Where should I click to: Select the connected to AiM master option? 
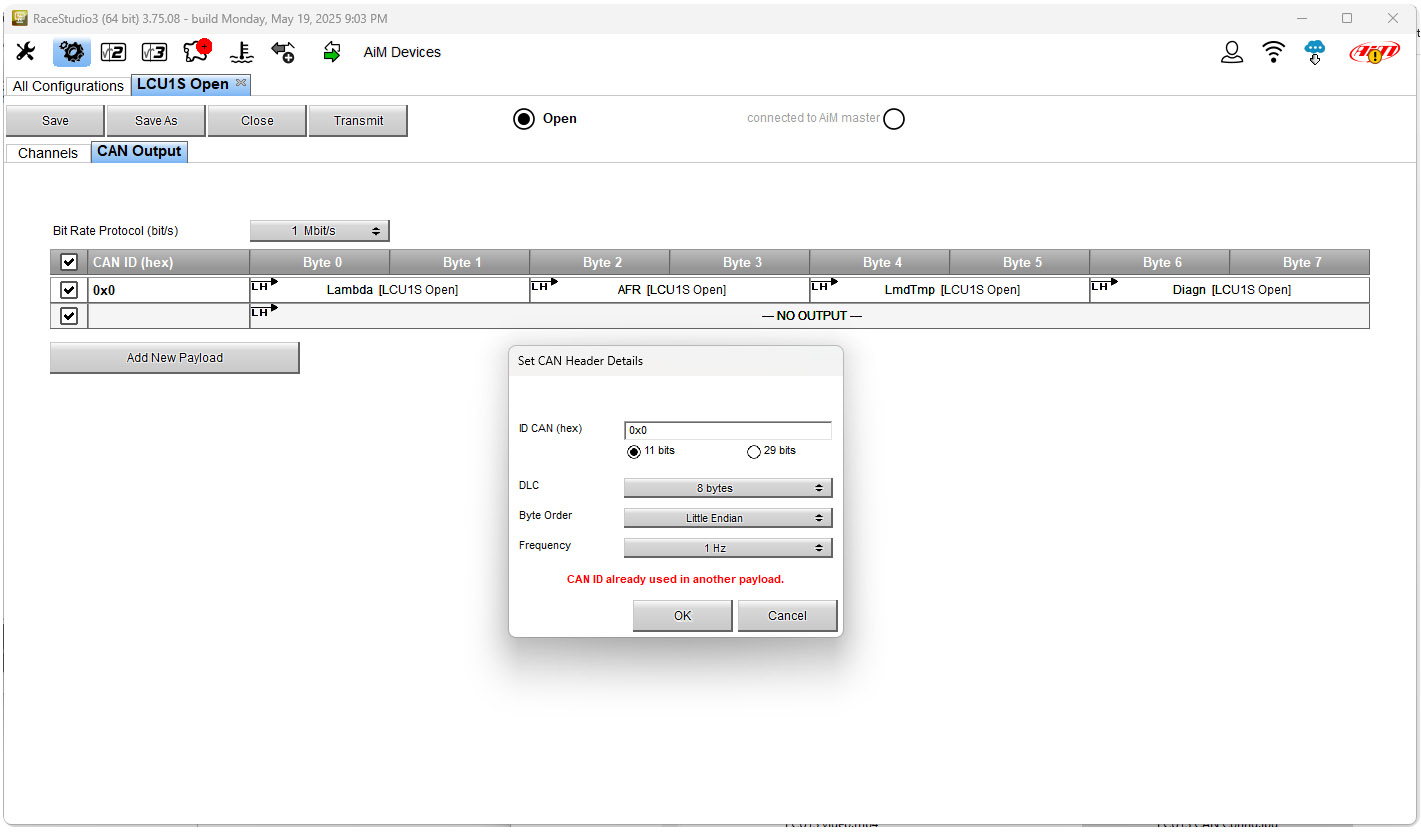click(x=894, y=119)
